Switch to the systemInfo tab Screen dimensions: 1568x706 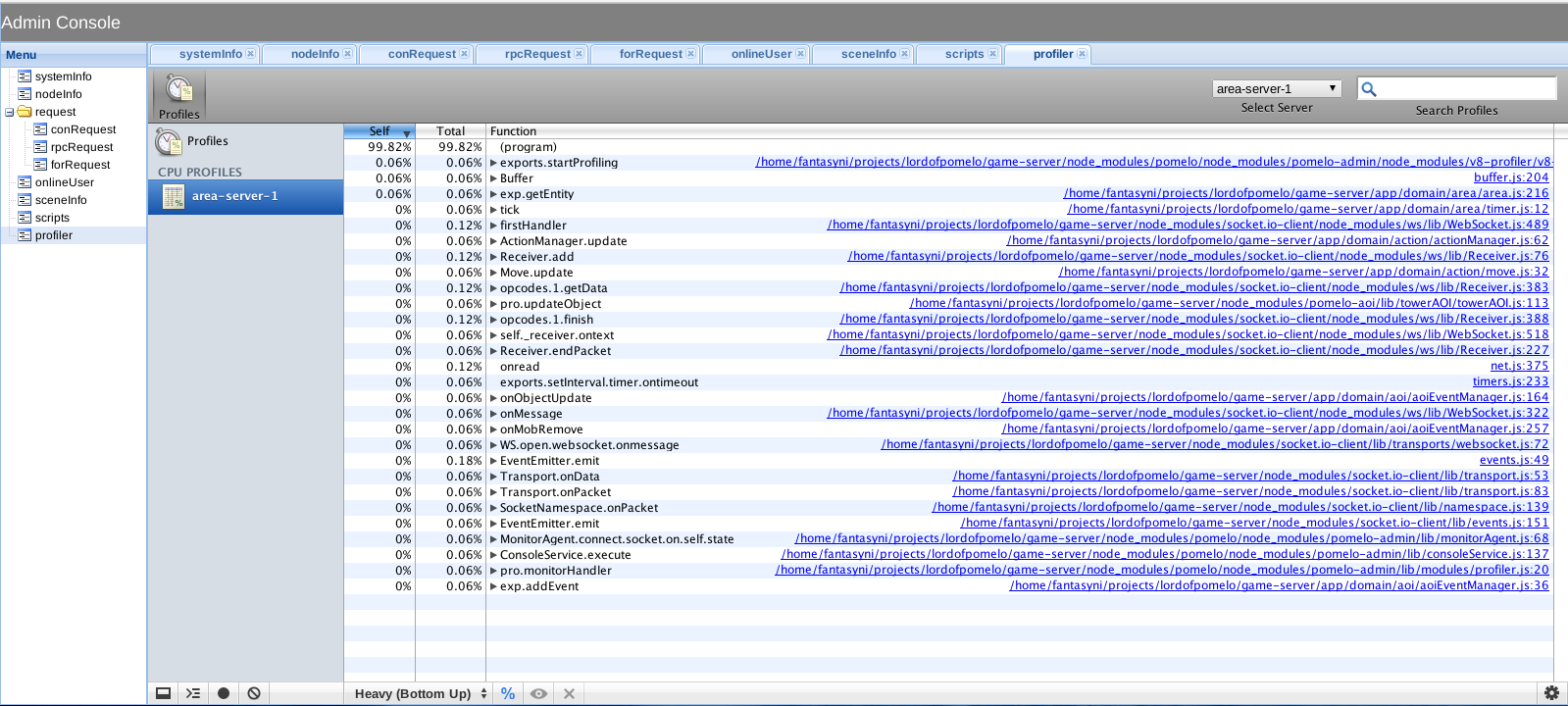(x=210, y=54)
